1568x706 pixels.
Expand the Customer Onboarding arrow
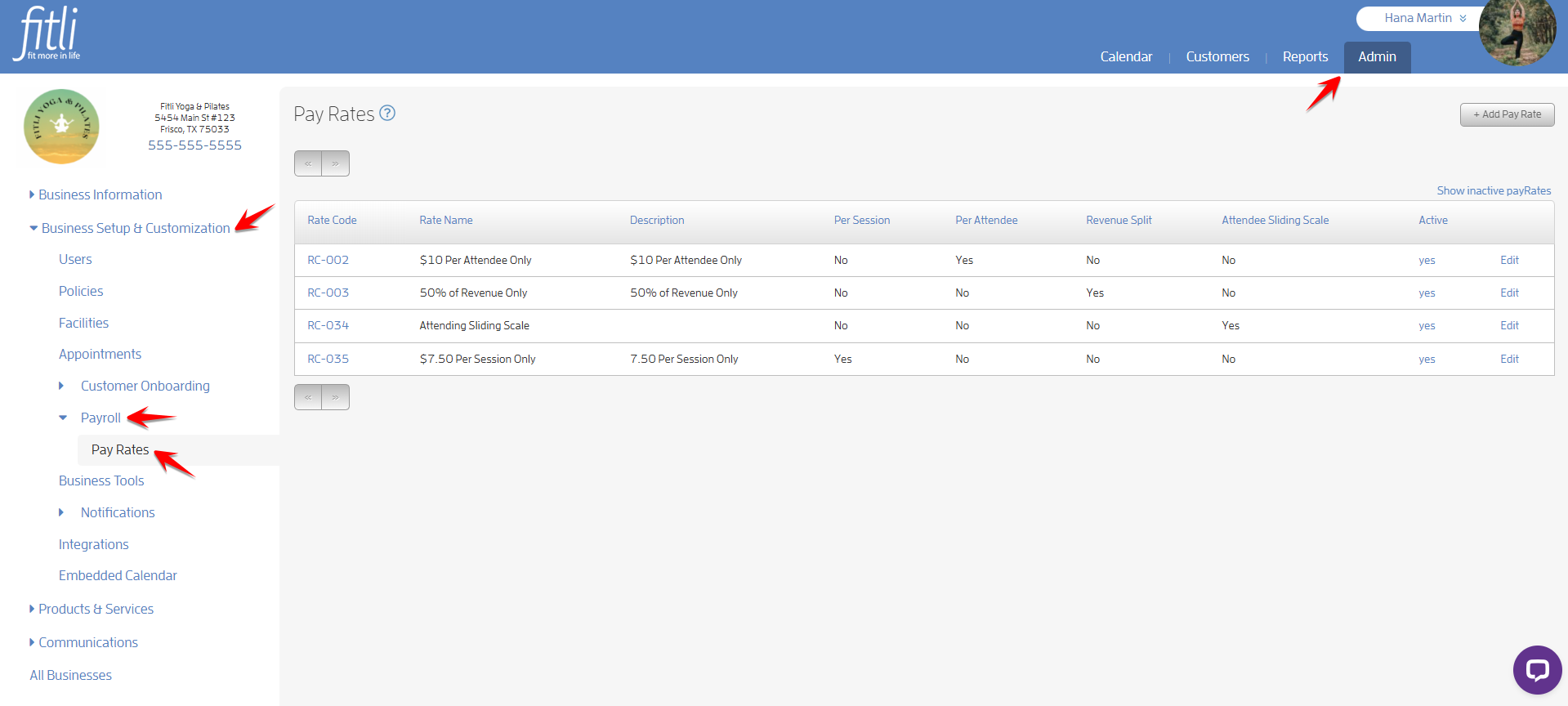[x=61, y=386]
